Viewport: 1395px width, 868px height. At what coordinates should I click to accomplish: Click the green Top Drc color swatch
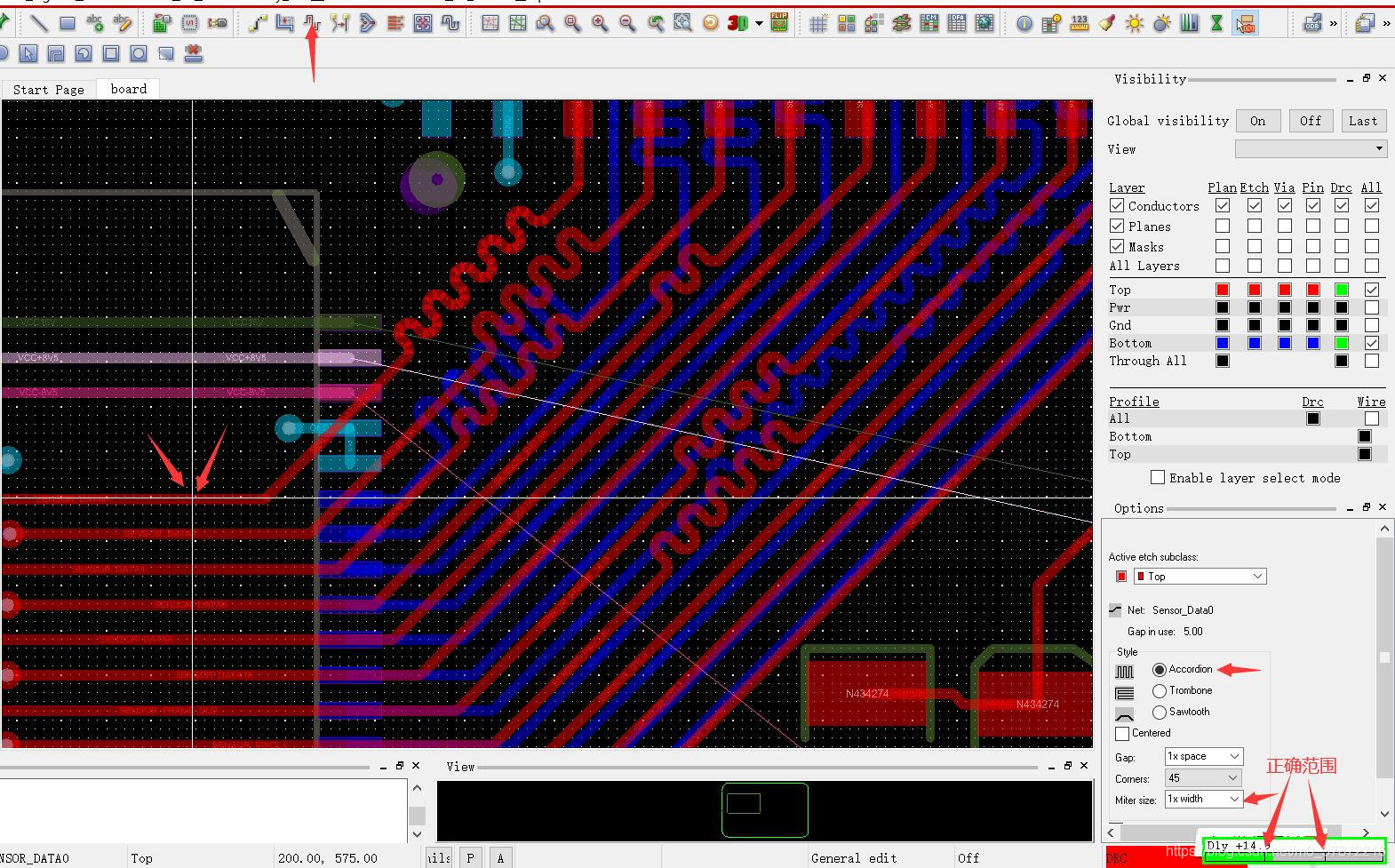pos(1342,290)
